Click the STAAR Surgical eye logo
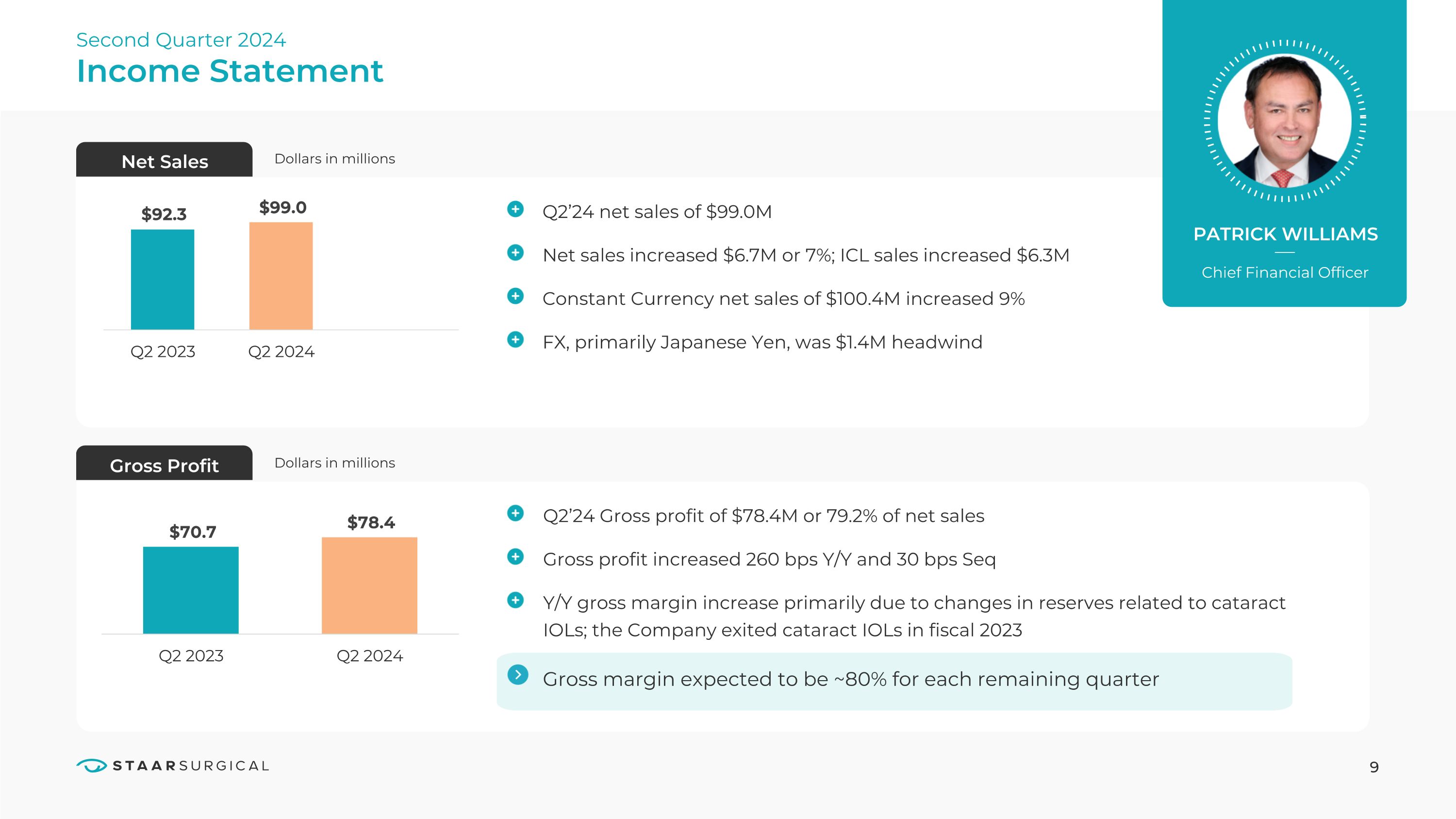The height and width of the screenshot is (819, 1456). pos(92,766)
